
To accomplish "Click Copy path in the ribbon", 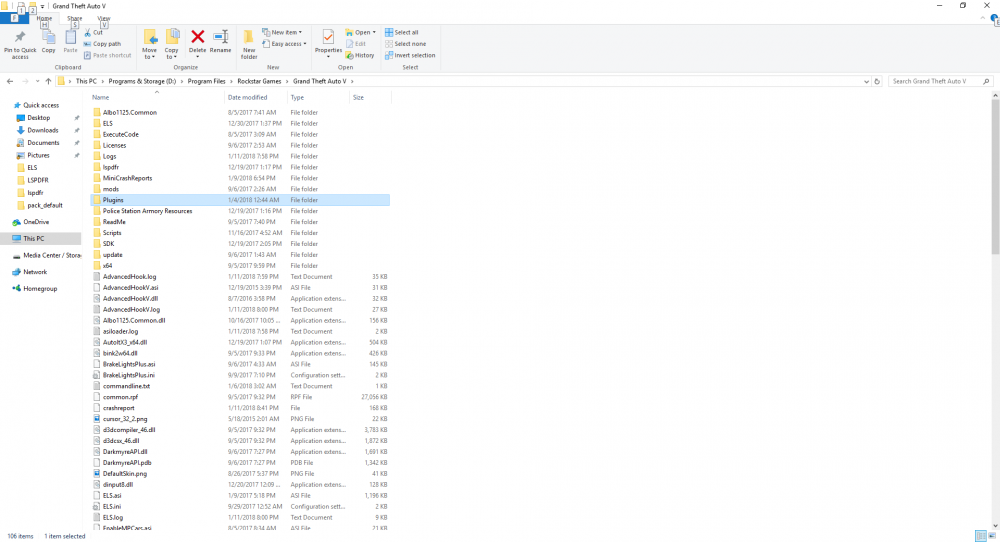I will [x=102, y=44].
